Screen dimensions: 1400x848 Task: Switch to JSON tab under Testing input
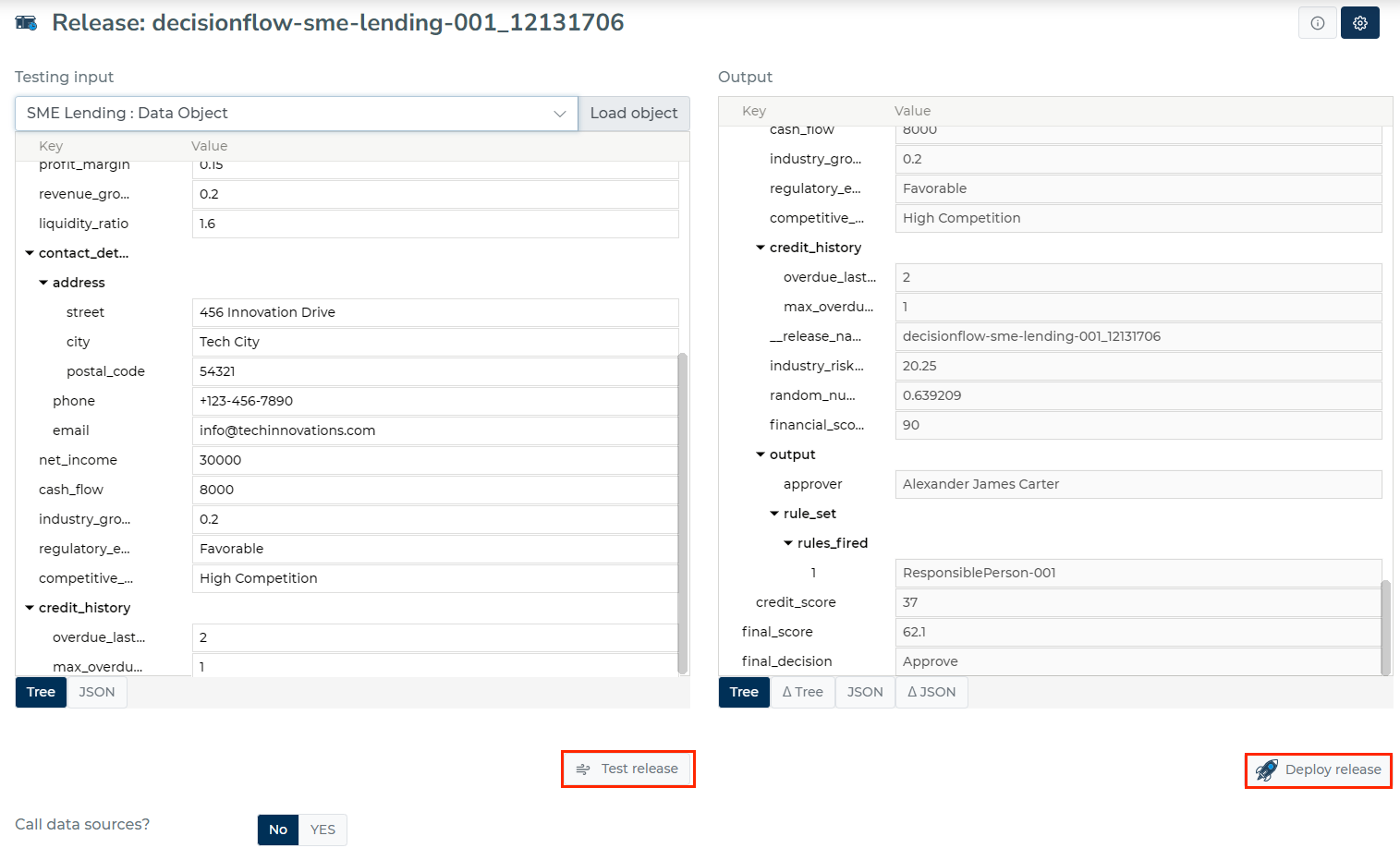pos(97,692)
